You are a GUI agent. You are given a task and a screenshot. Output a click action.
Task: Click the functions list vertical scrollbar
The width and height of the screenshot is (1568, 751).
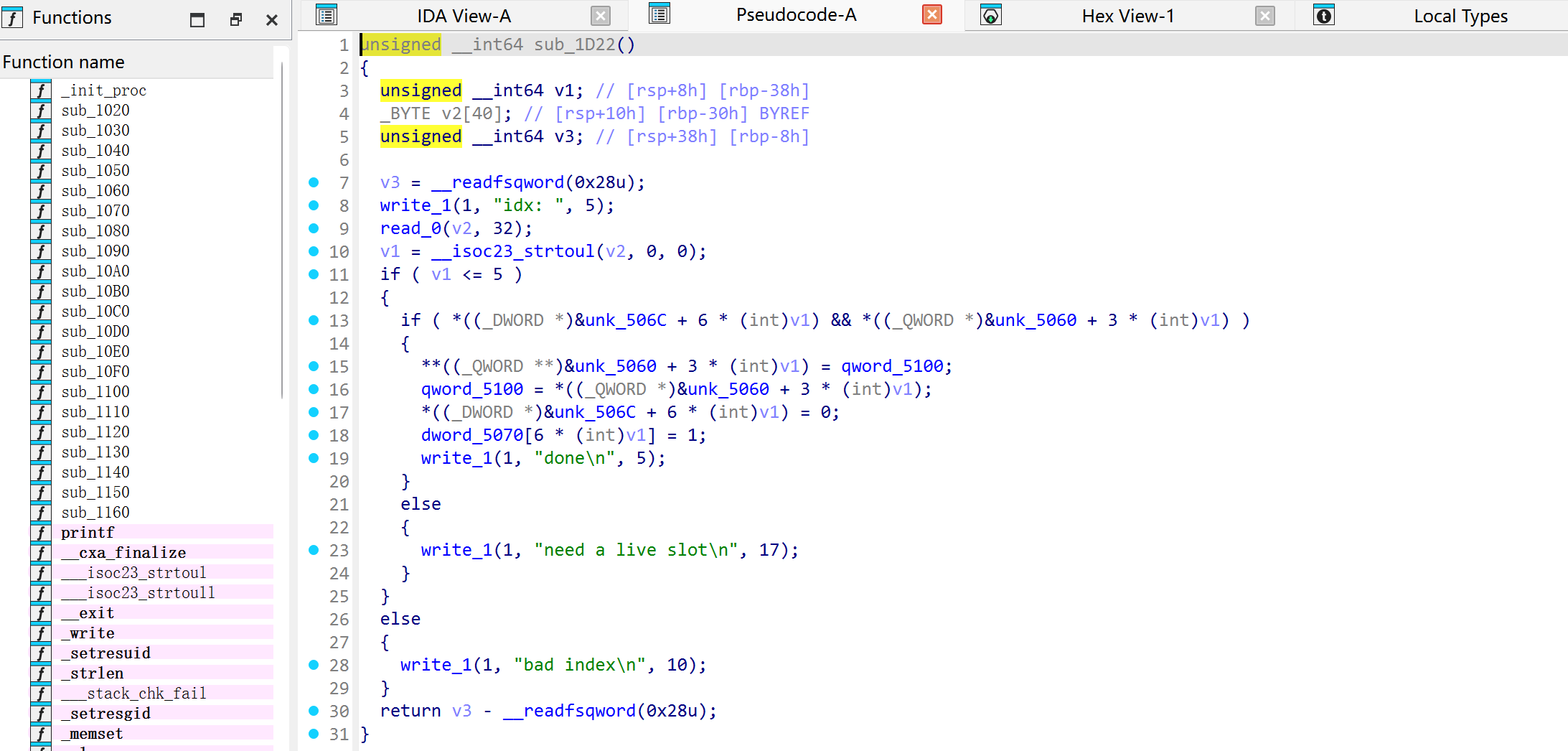(282, 230)
